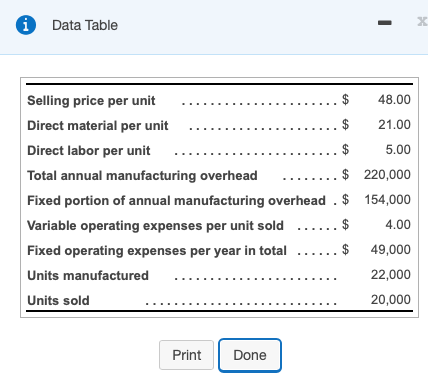Select Variable operating expenses per unit sold
The height and width of the screenshot is (379, 428).
[155, 225]
